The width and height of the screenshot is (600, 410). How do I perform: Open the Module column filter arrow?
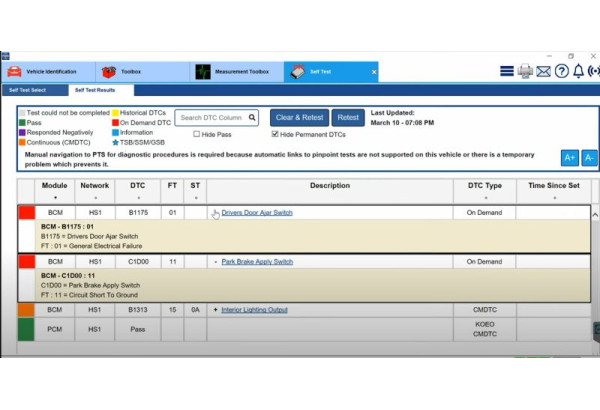click(x=54, y=197)
